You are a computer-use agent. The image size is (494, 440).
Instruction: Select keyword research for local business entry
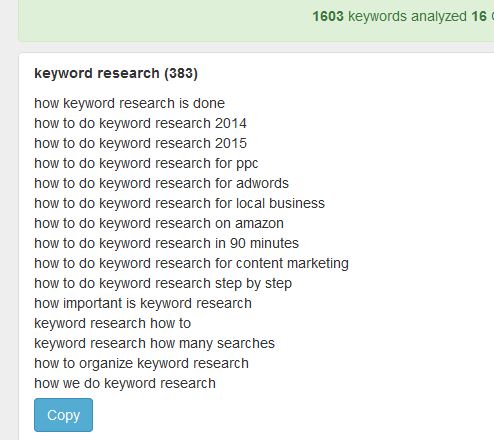click(179, 203)
